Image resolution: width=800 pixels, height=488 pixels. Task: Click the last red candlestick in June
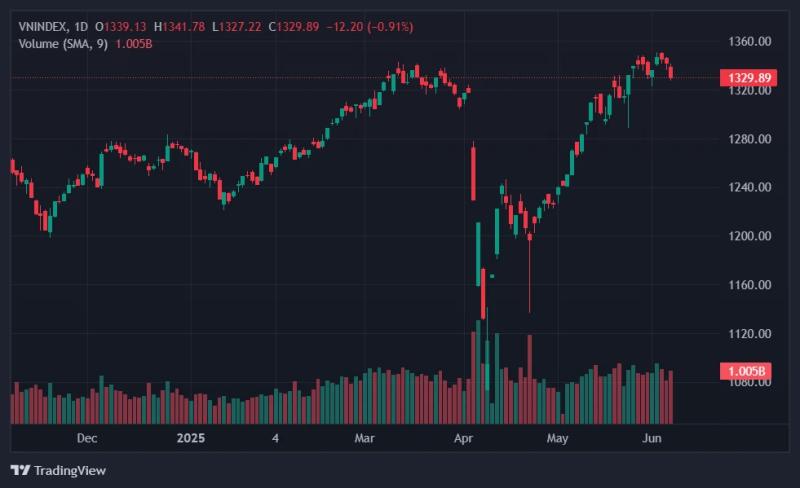point(671,72)
